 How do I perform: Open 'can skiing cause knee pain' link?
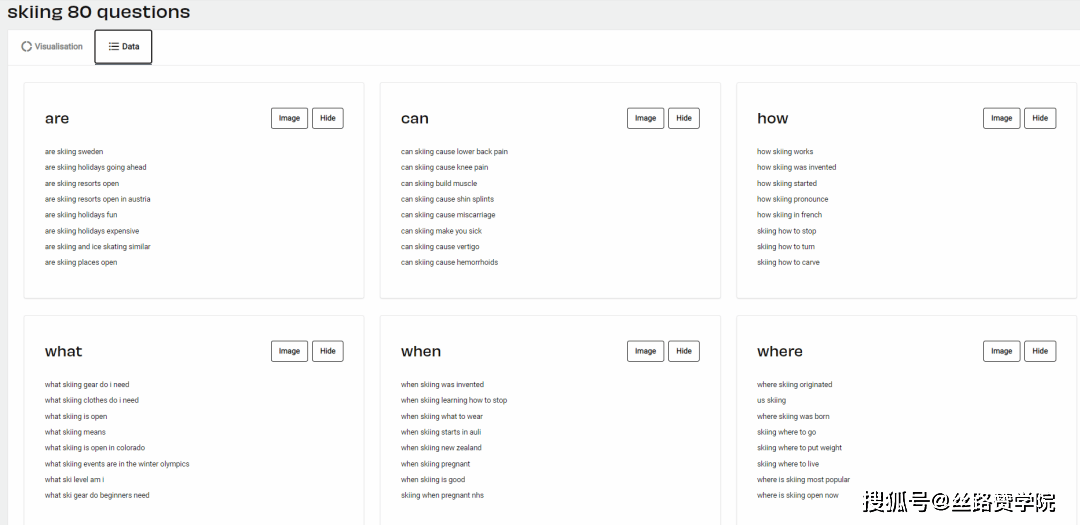pos(444,167)
